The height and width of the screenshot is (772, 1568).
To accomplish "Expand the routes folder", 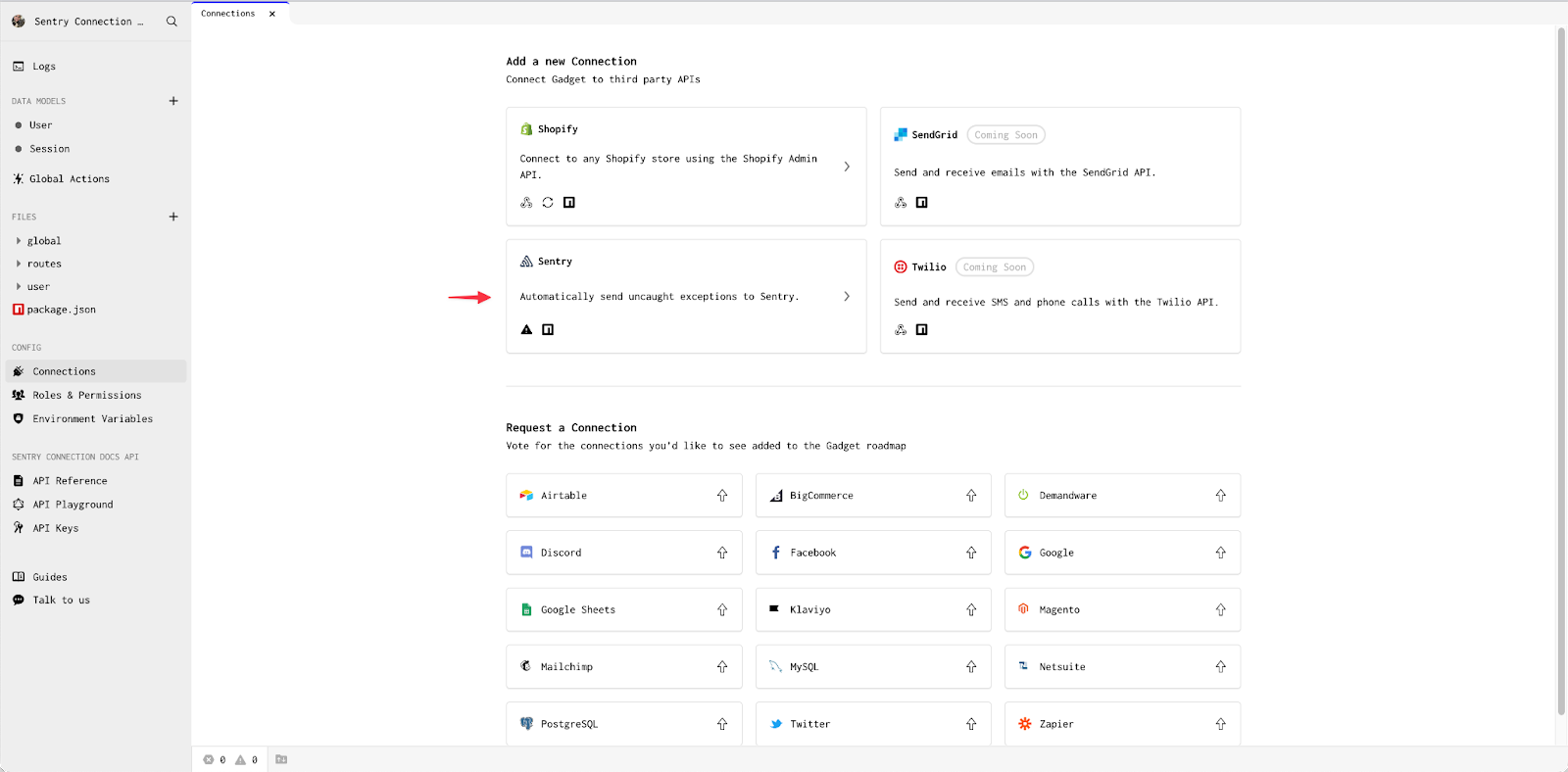I will click(19, 264).
